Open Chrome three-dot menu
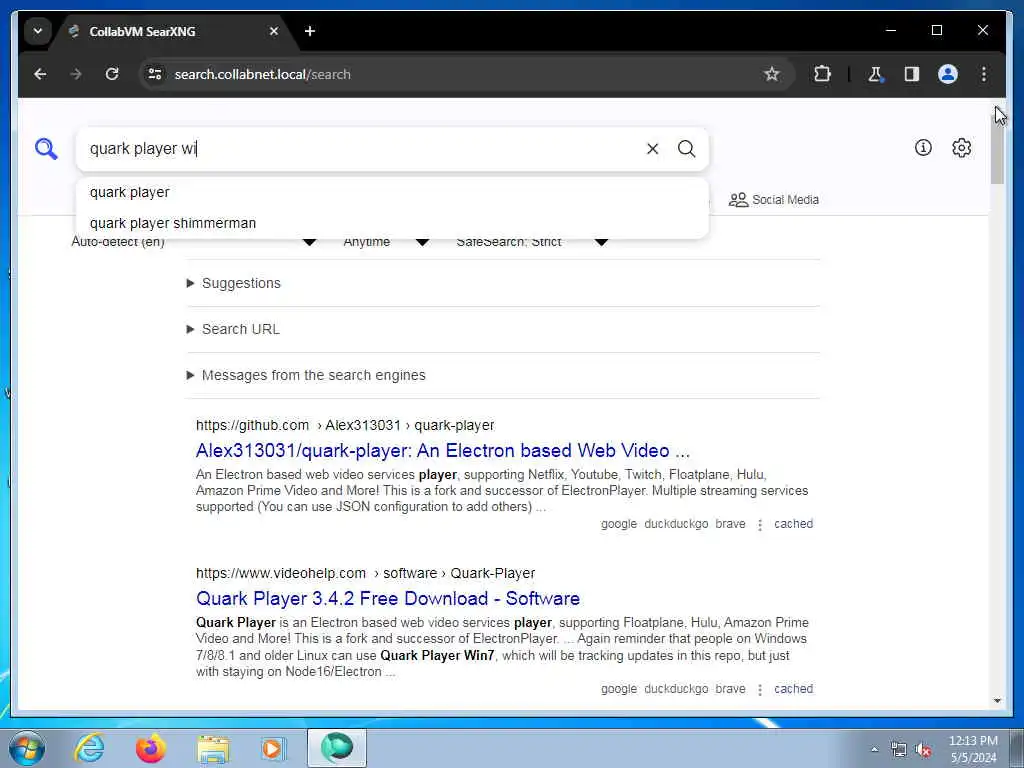The width and height of the screenshot is (1024, 768). coord(984,74)
